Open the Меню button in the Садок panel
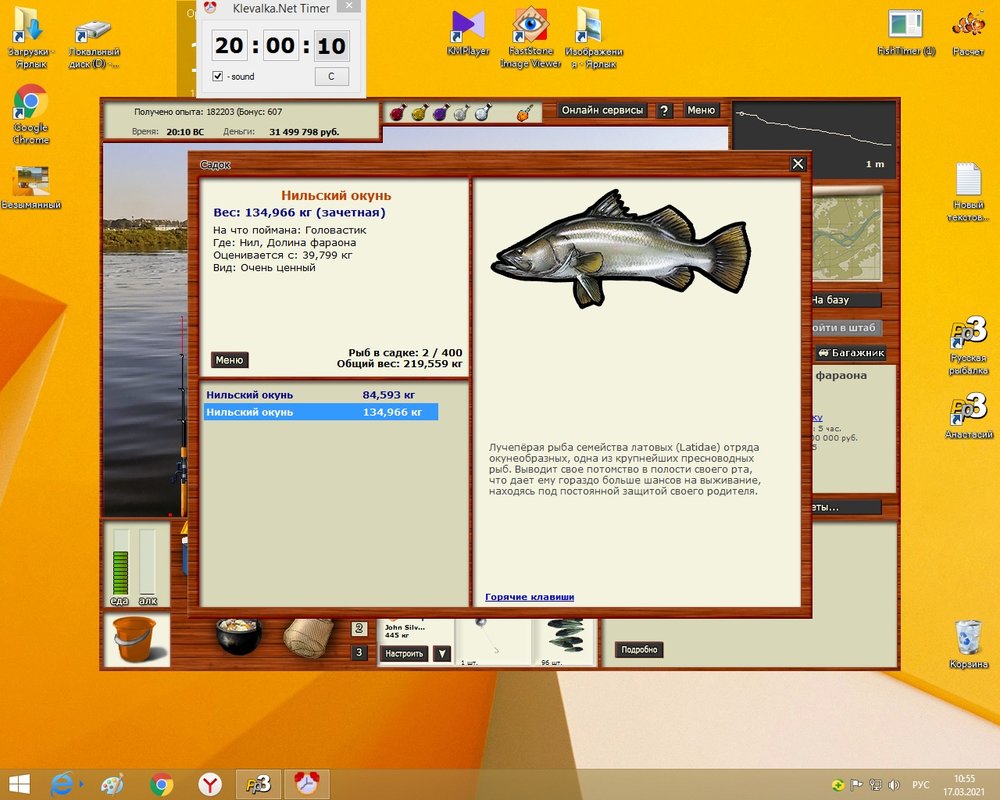 (x=229, y=360)
